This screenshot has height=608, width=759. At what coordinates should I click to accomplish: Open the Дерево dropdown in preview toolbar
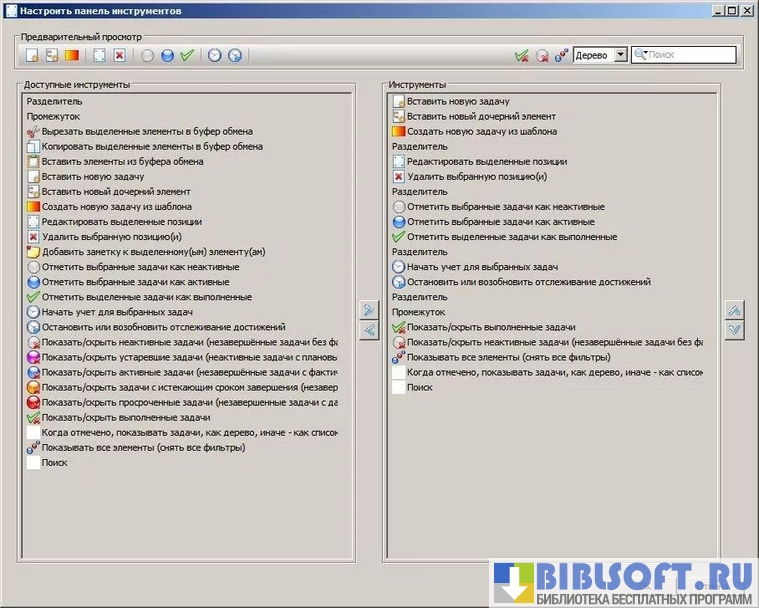click(x=620, y=56)
